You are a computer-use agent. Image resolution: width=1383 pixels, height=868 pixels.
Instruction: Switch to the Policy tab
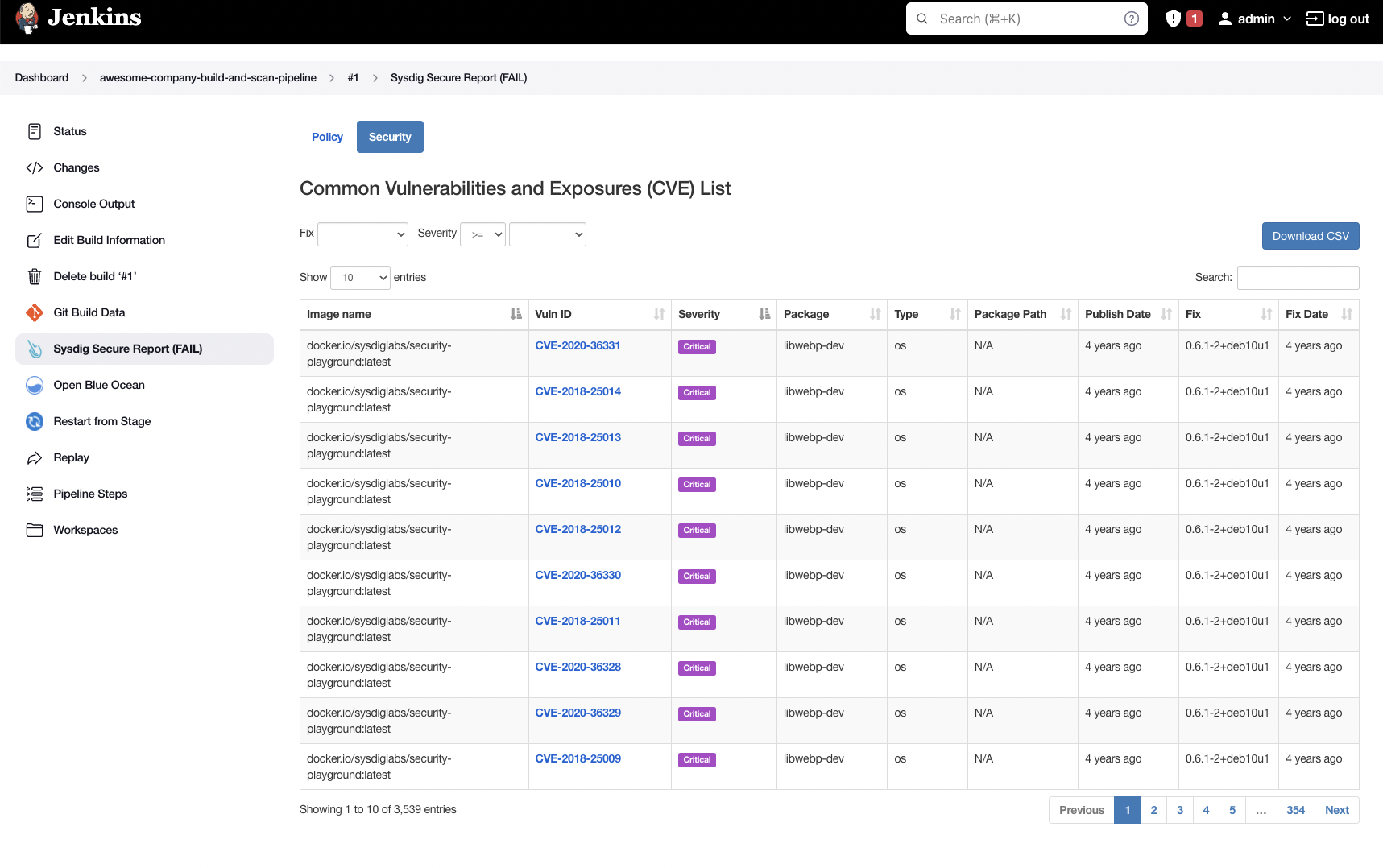point(327,137)
